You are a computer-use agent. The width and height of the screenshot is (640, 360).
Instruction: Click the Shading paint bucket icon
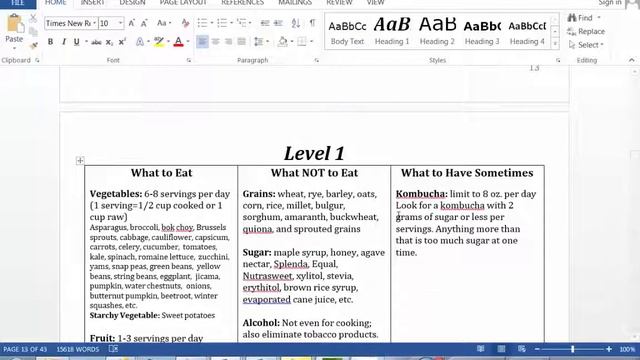(282, 42)
